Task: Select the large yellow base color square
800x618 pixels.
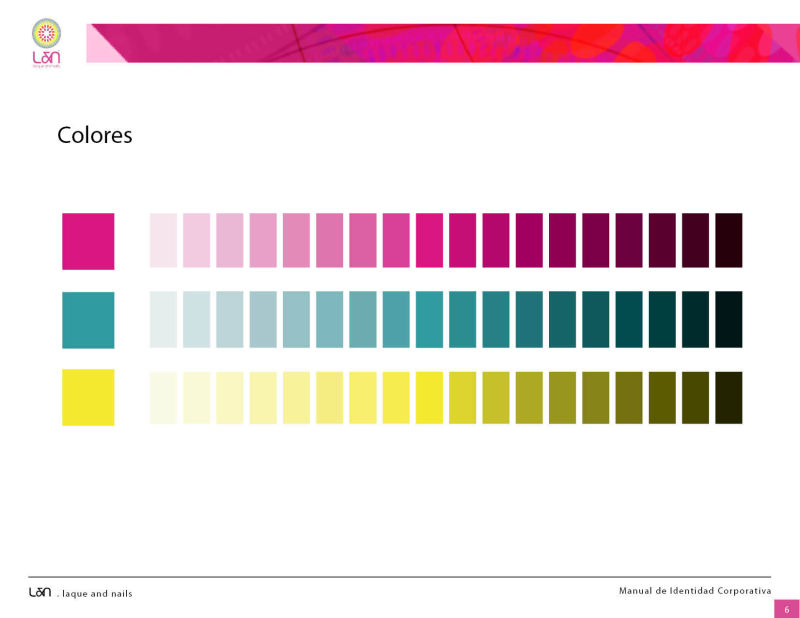Action: (x=88, y=397)
